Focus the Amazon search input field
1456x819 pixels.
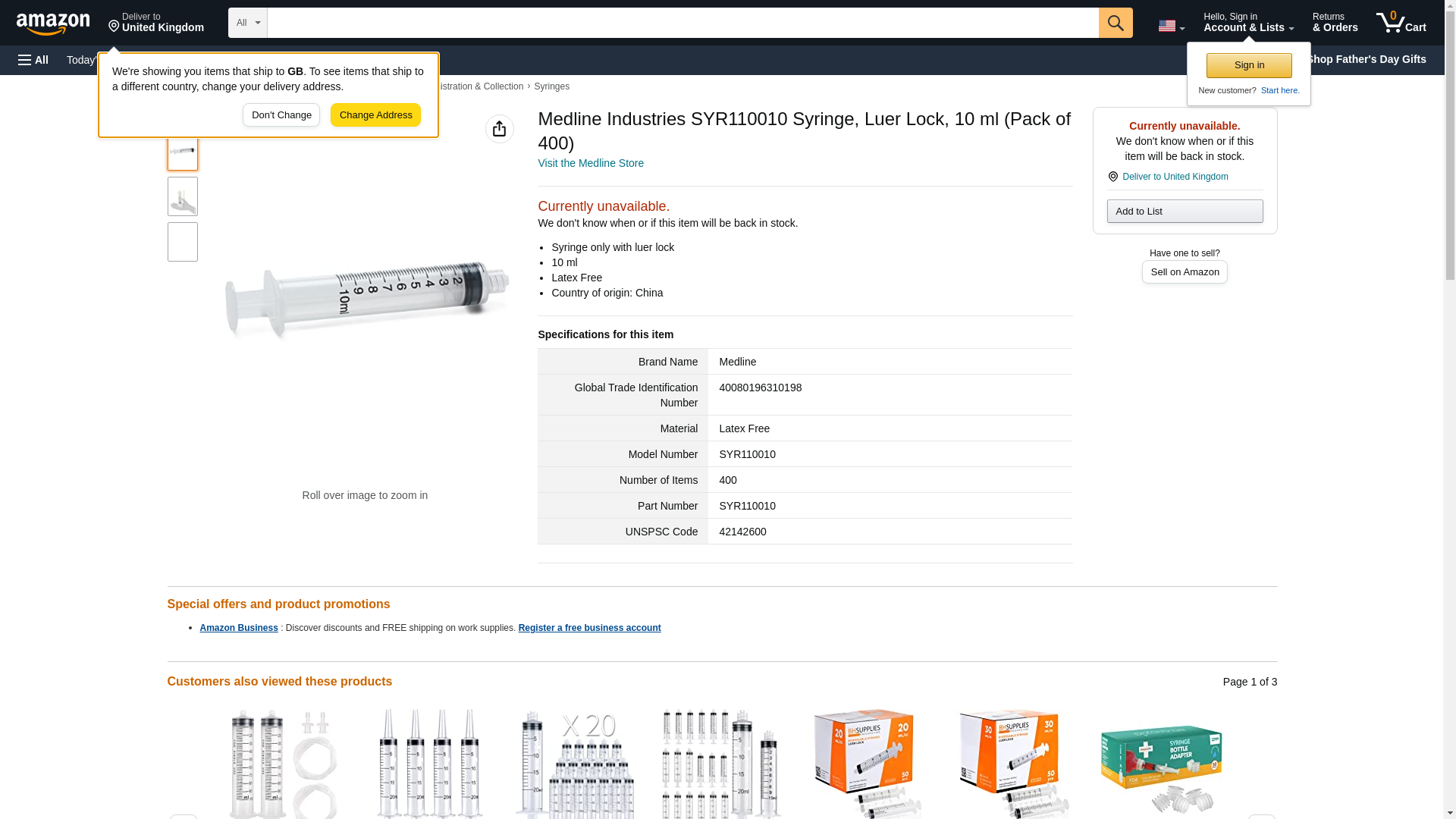(682, 23)
